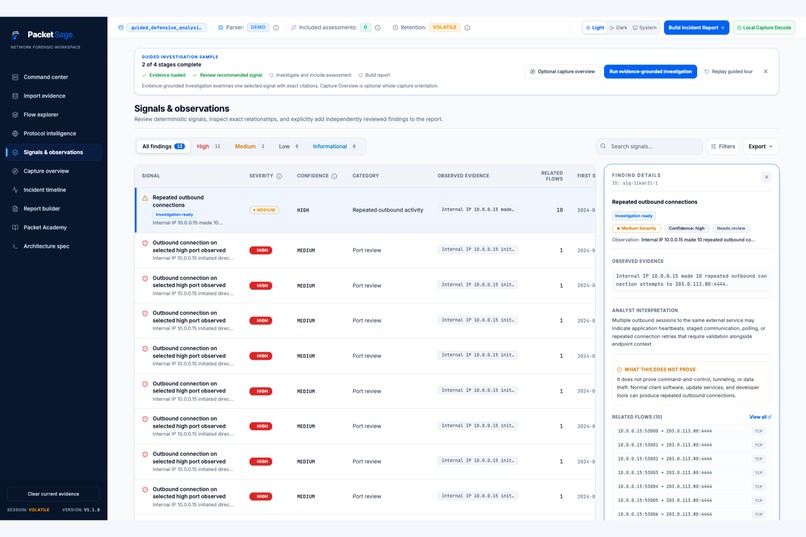Open Incident timeline in sidebar
The image size is (806, 537).
pos(53,190)
